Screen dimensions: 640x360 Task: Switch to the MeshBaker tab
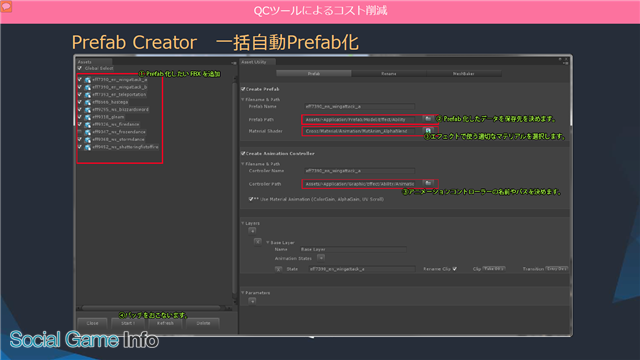pyautogui.click(x=464, y=73)
